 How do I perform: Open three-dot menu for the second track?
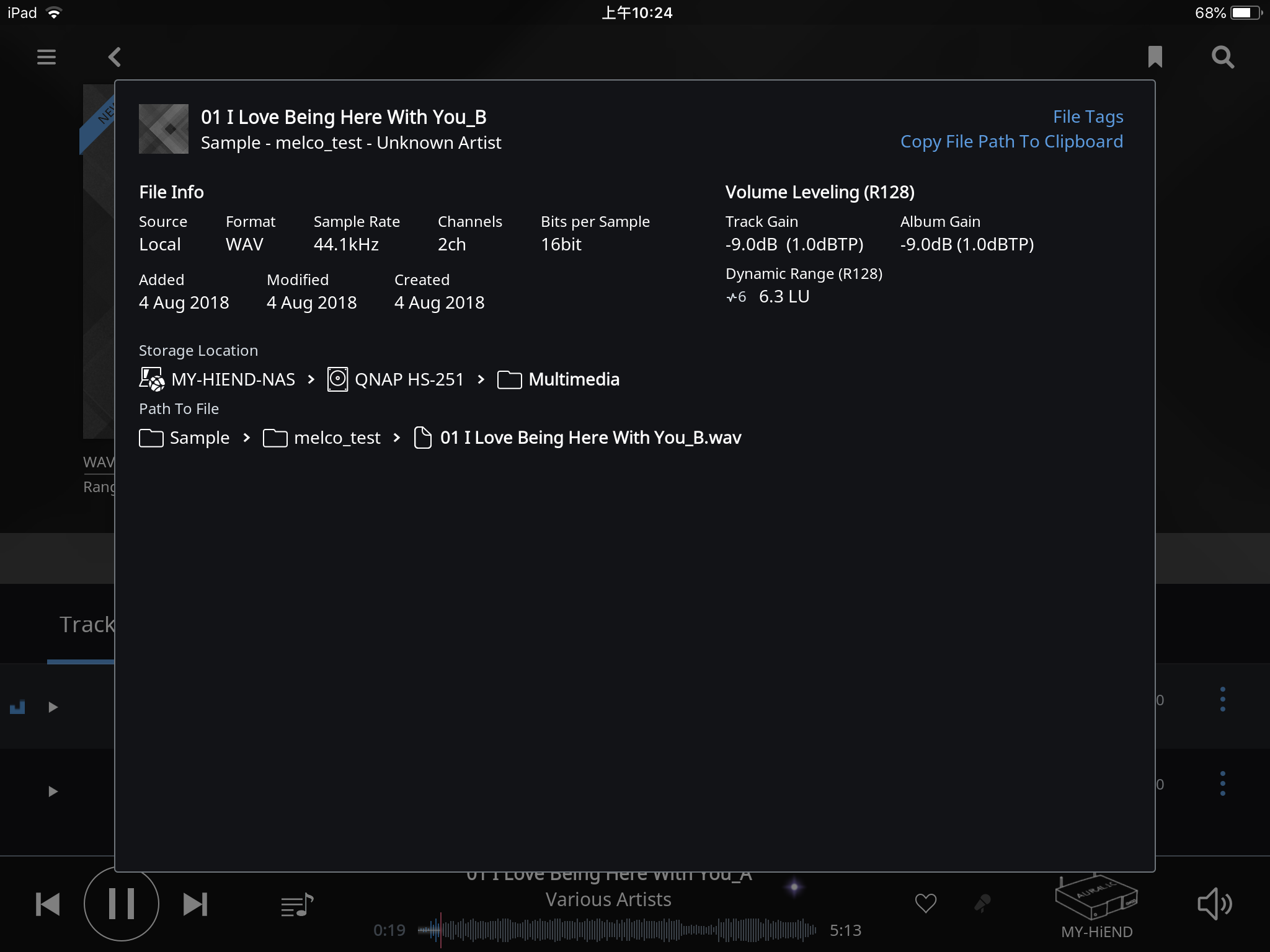click(1223, 783)
